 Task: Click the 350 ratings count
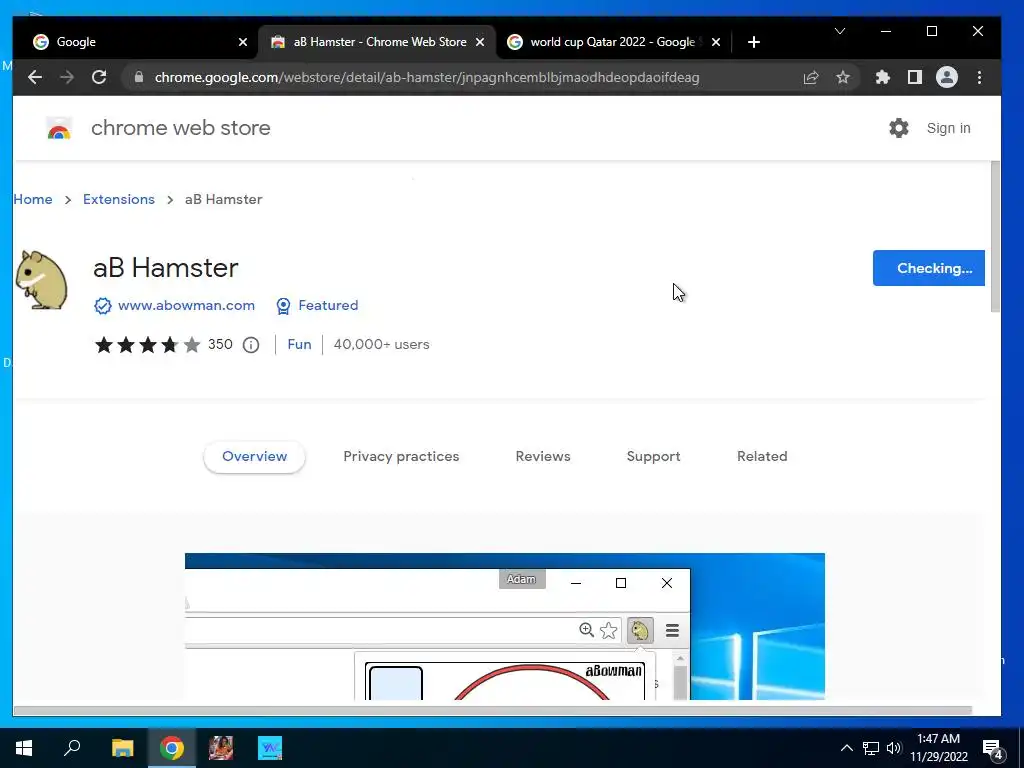point(220,344)
